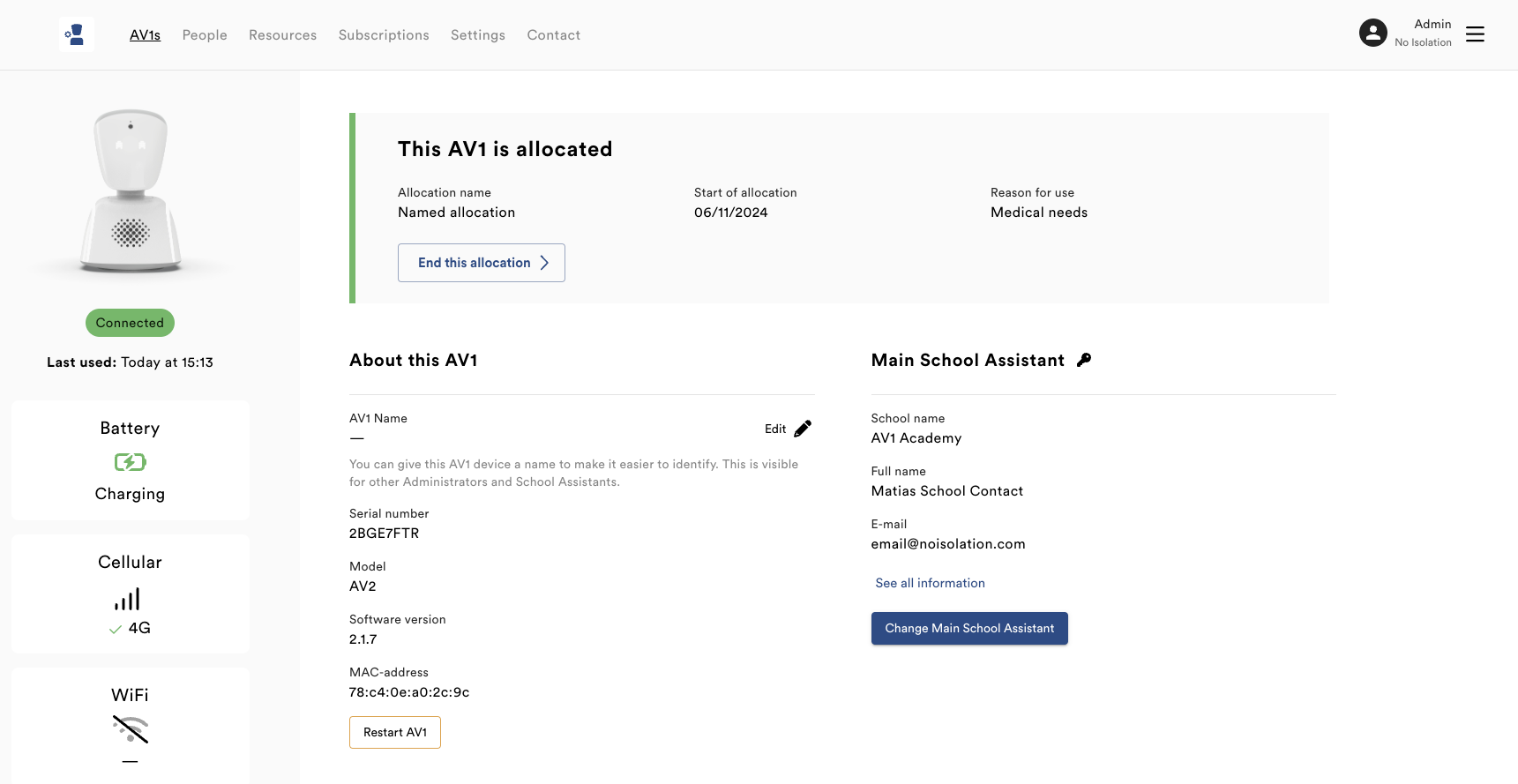The height and width of the screenshot is (784, 1518).
Task: Click the start date 06/11/2024
Action: (x=731, y=213)
